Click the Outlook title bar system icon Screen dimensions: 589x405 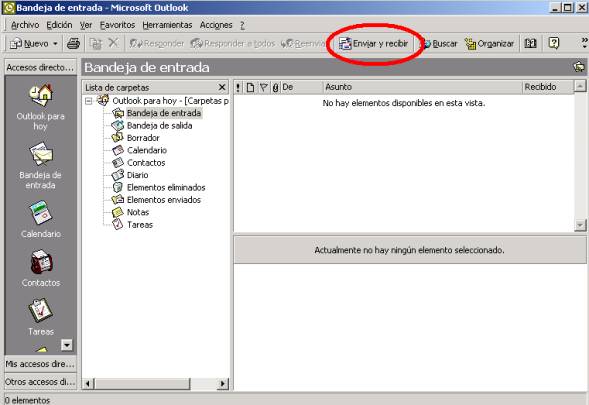(9, 8)
